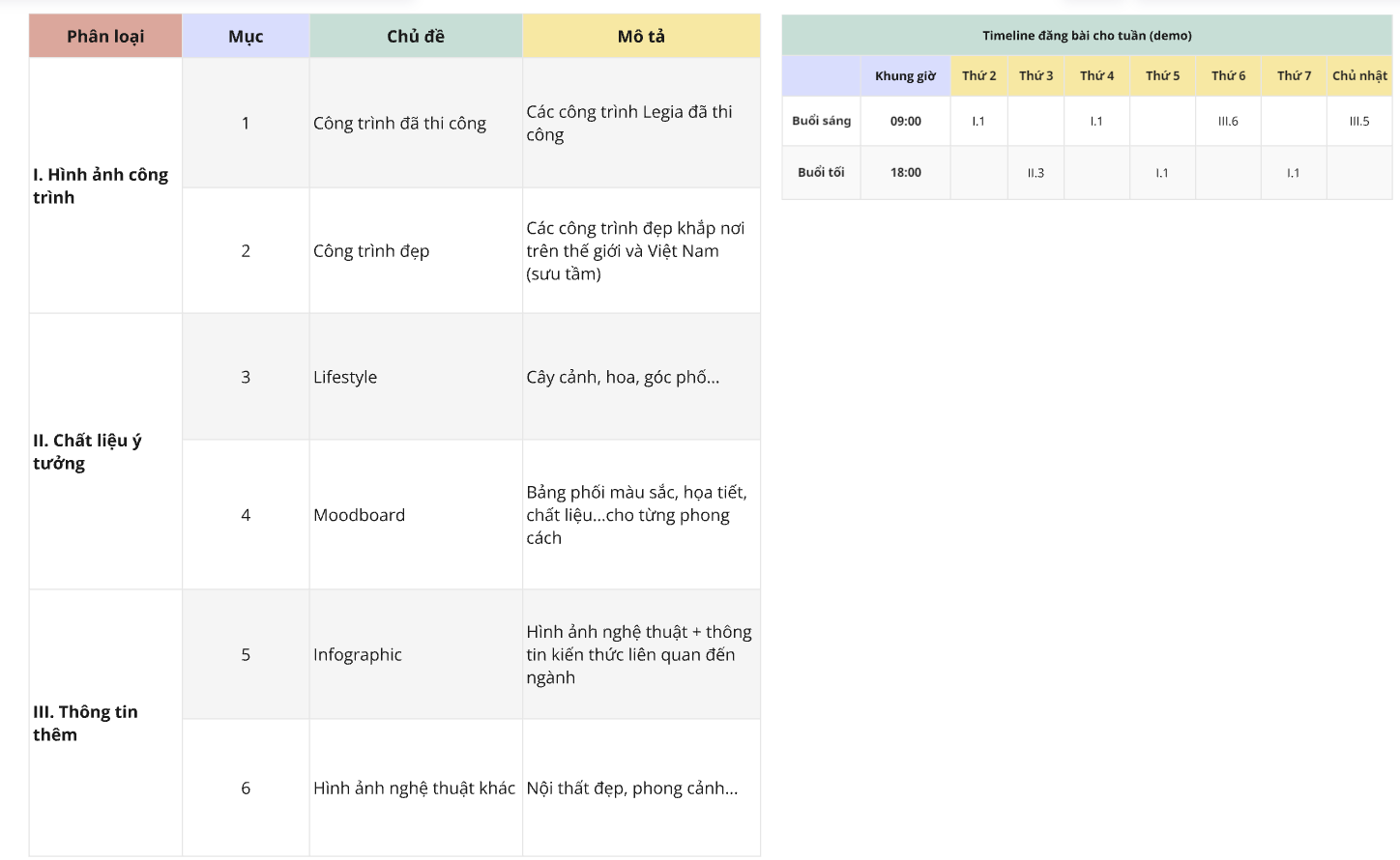1400x860 pixels.
Task: Select the 'Chủ đề' header cell
Action: (416, 36)
